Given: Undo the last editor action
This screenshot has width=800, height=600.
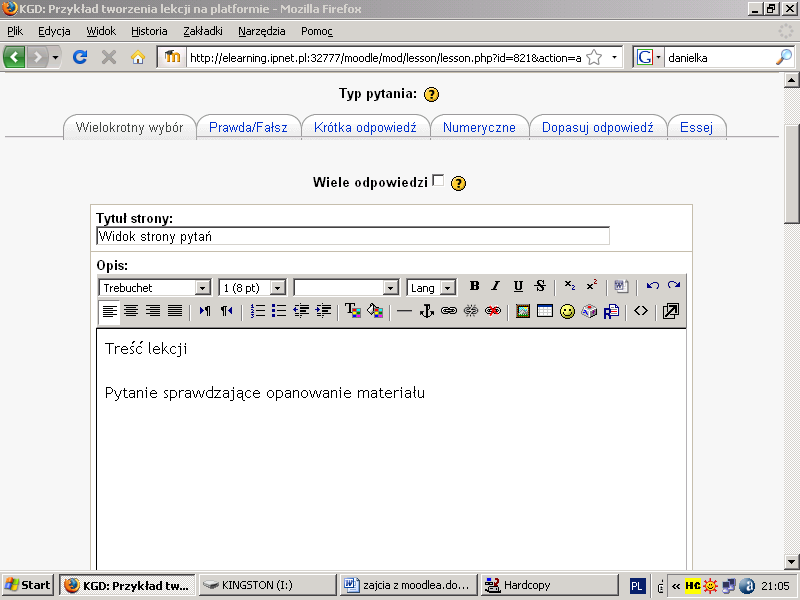Looking at the screenshot, I should [652, 286].
